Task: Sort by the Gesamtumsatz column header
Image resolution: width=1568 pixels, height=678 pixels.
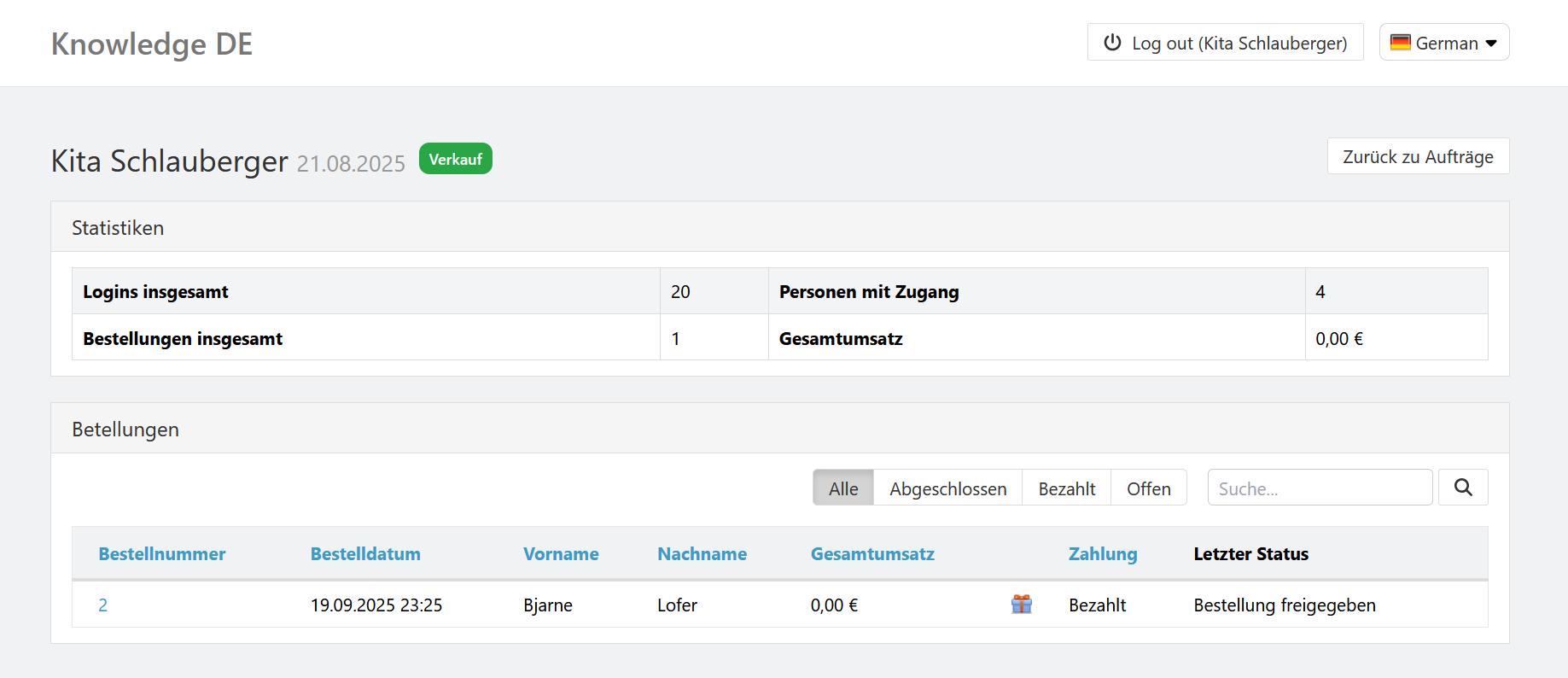Action: [872, 554]
